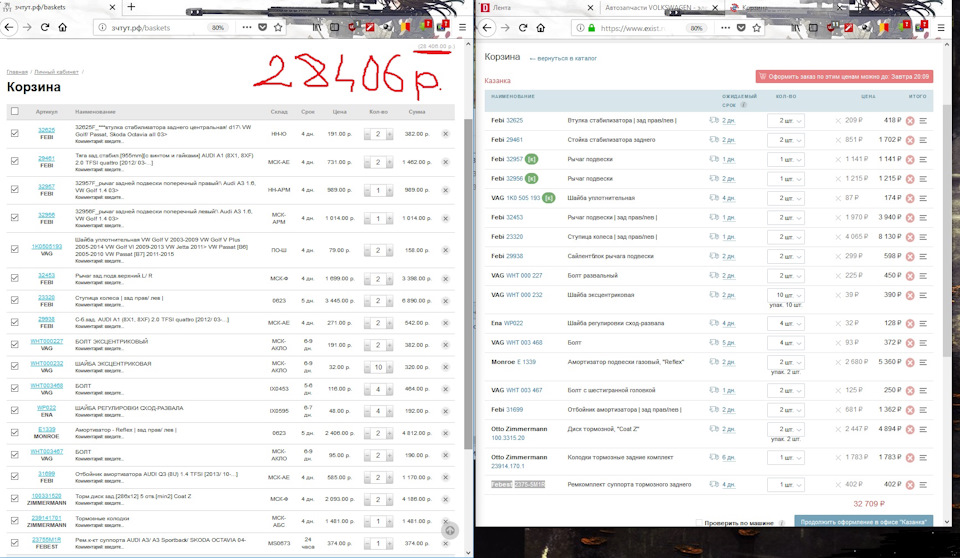Open quantity dropdown for Ena WP022 in right cart
This screenshot has width=960, height=558.
[x=786, y=323]
